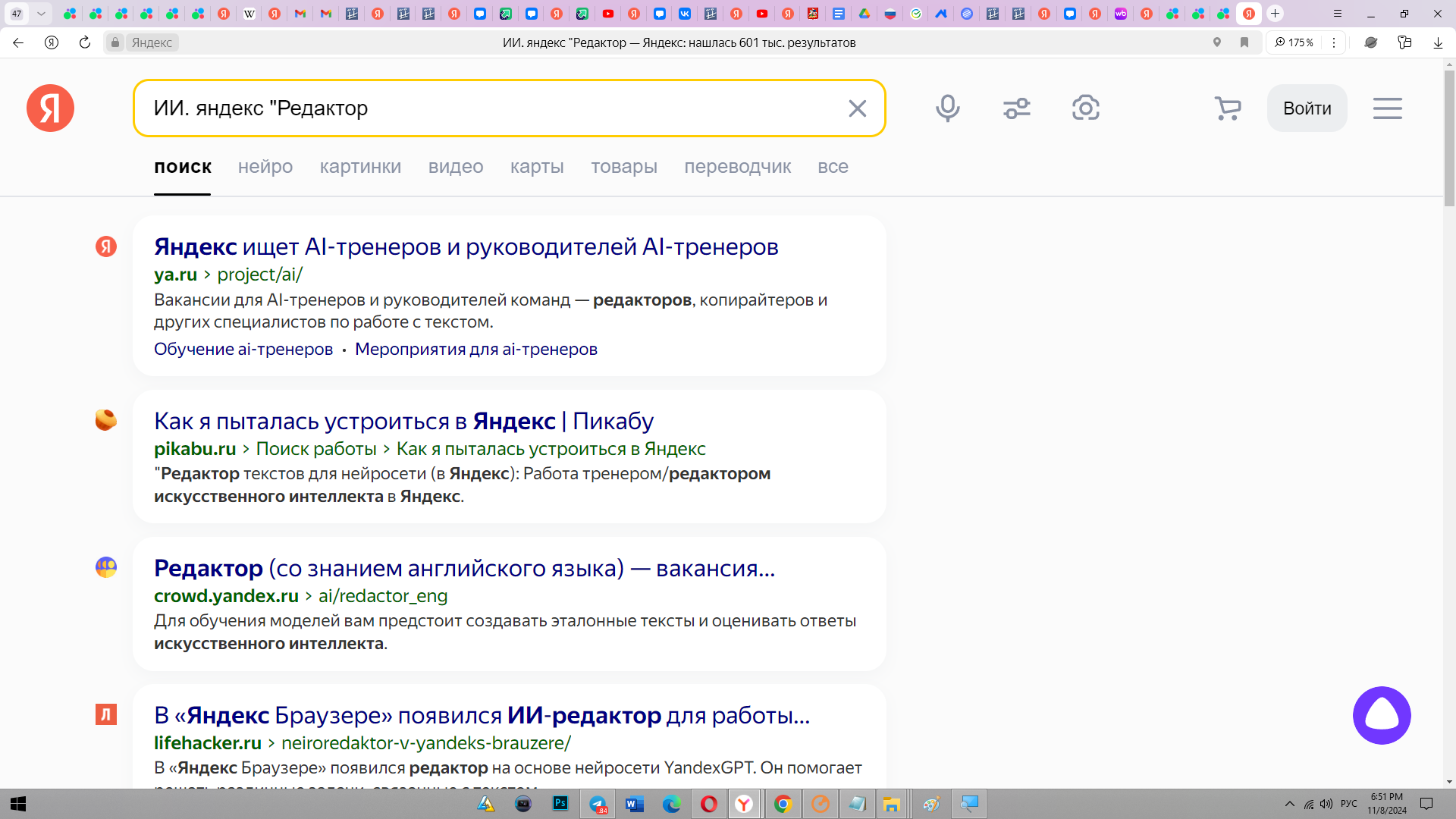Open the 175% zoom indicator
The image size is (1456, 819).
tap(1294, 42)
